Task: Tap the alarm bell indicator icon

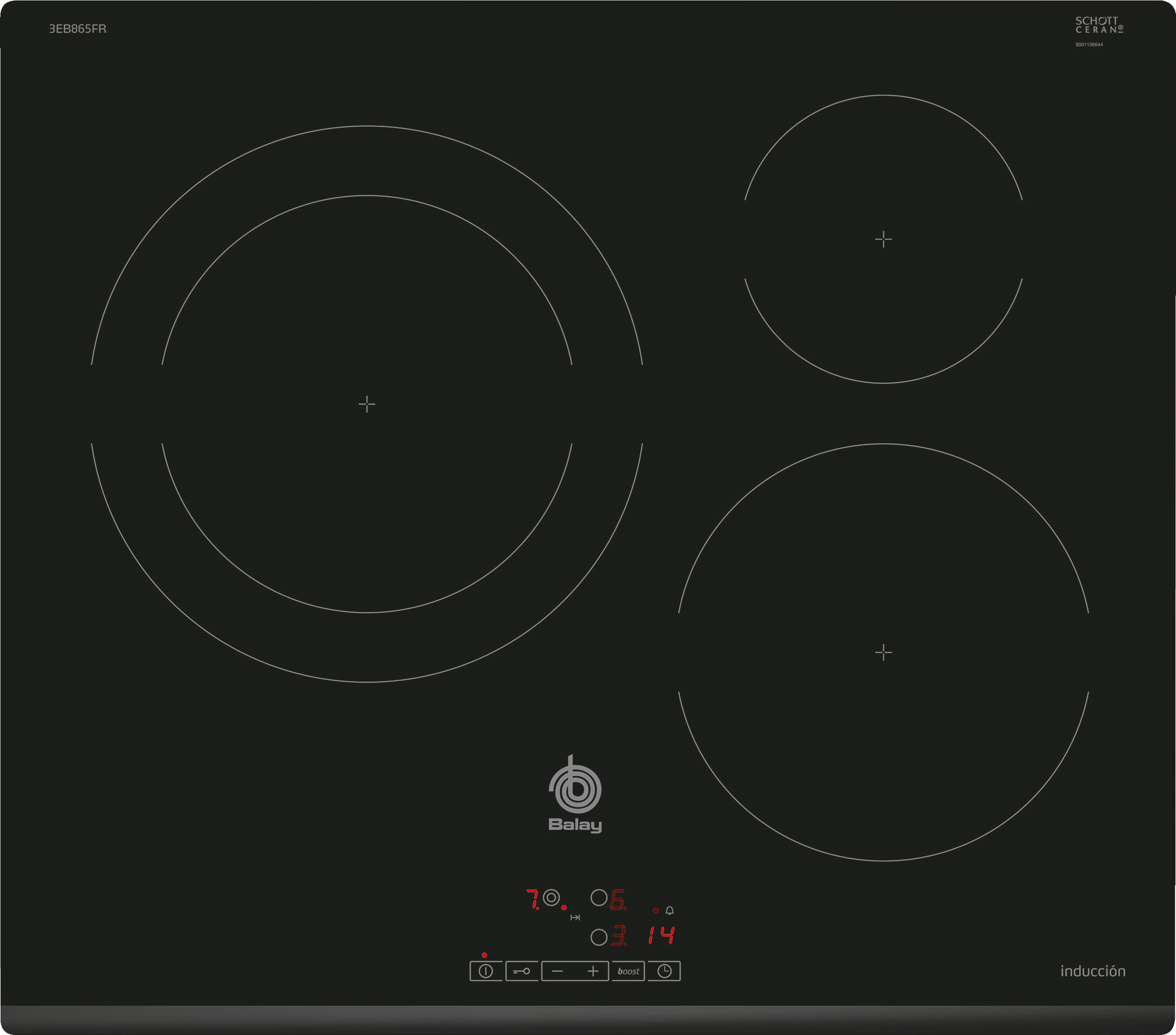Action: click(x=670, y=910)
